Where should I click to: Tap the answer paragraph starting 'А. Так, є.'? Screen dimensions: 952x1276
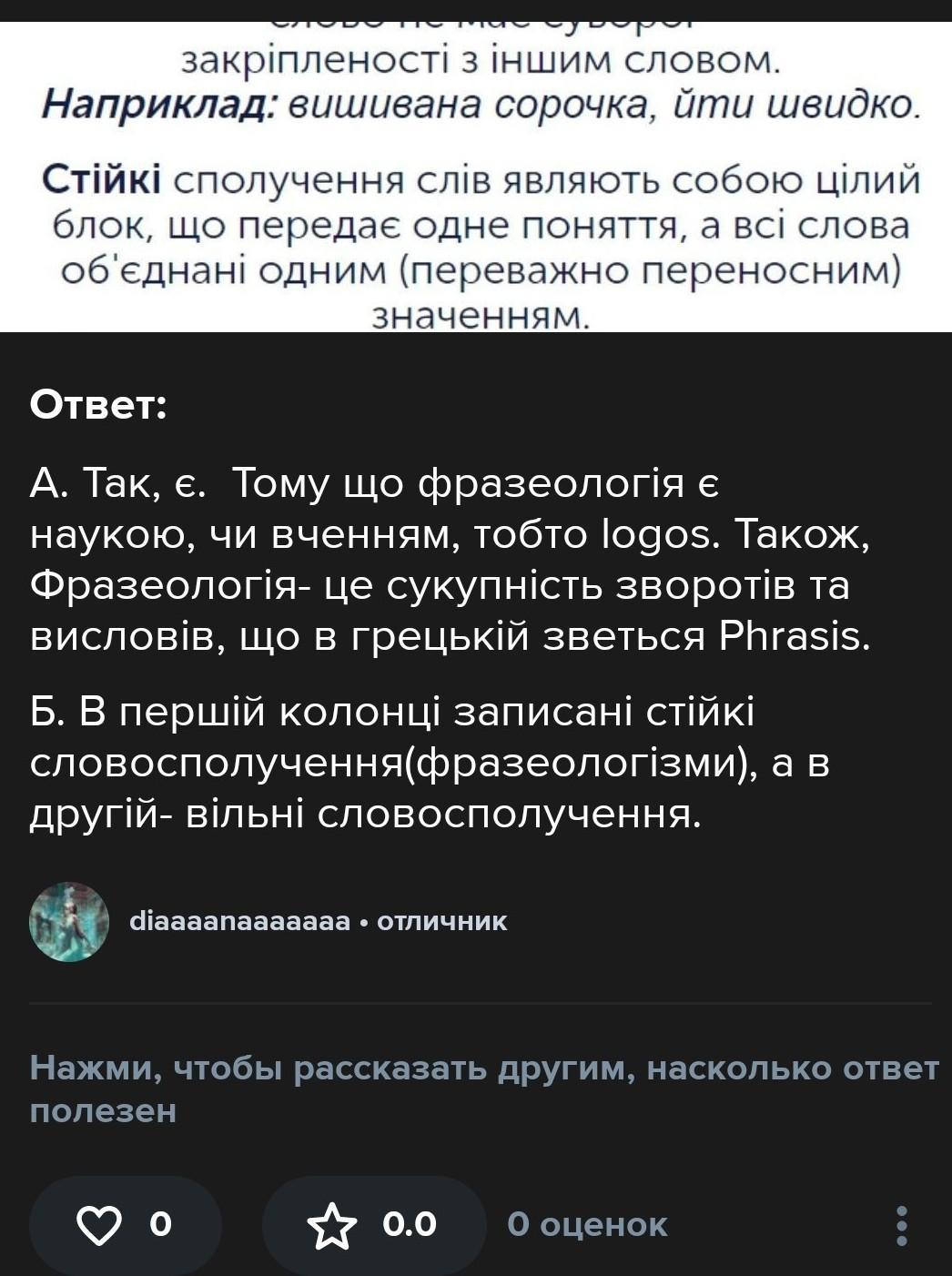(x=451, y=560)
